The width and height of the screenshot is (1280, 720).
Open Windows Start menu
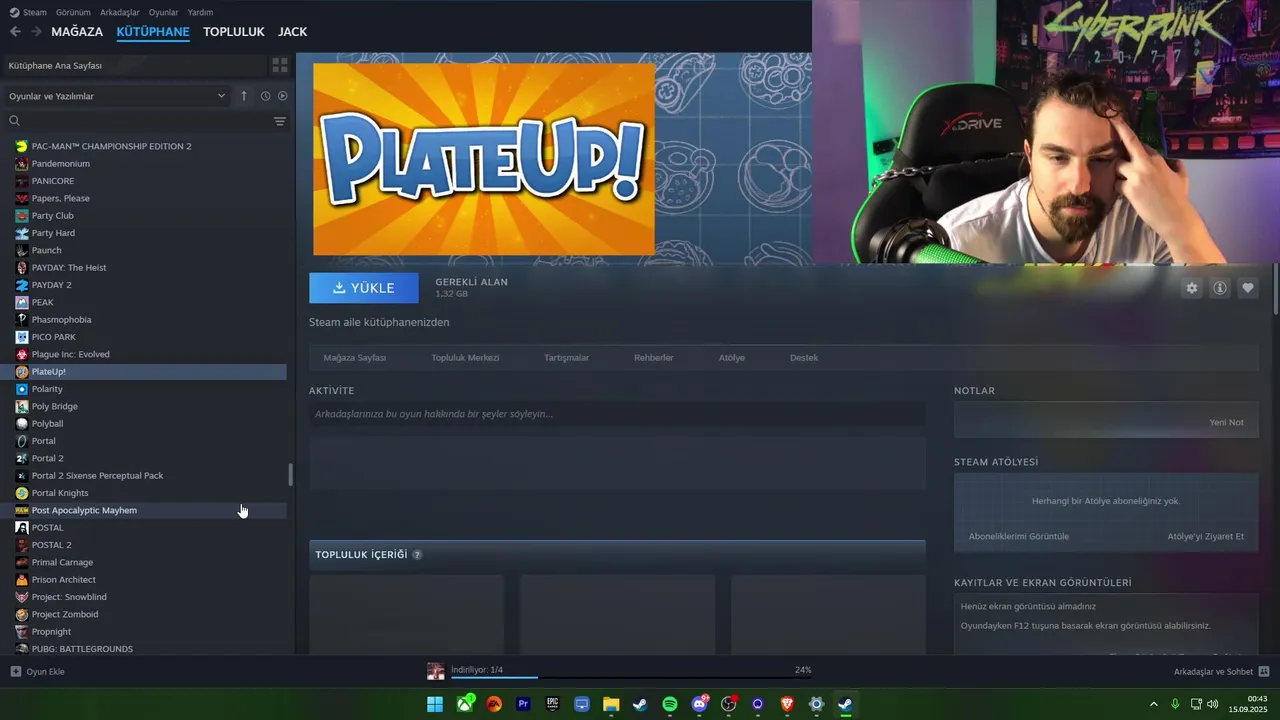(435, 704)
